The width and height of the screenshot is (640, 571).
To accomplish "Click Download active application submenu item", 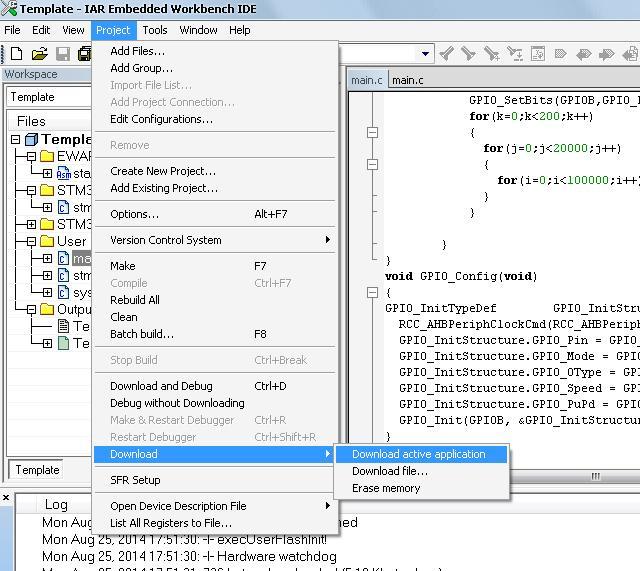I will [x=421, y=454].
